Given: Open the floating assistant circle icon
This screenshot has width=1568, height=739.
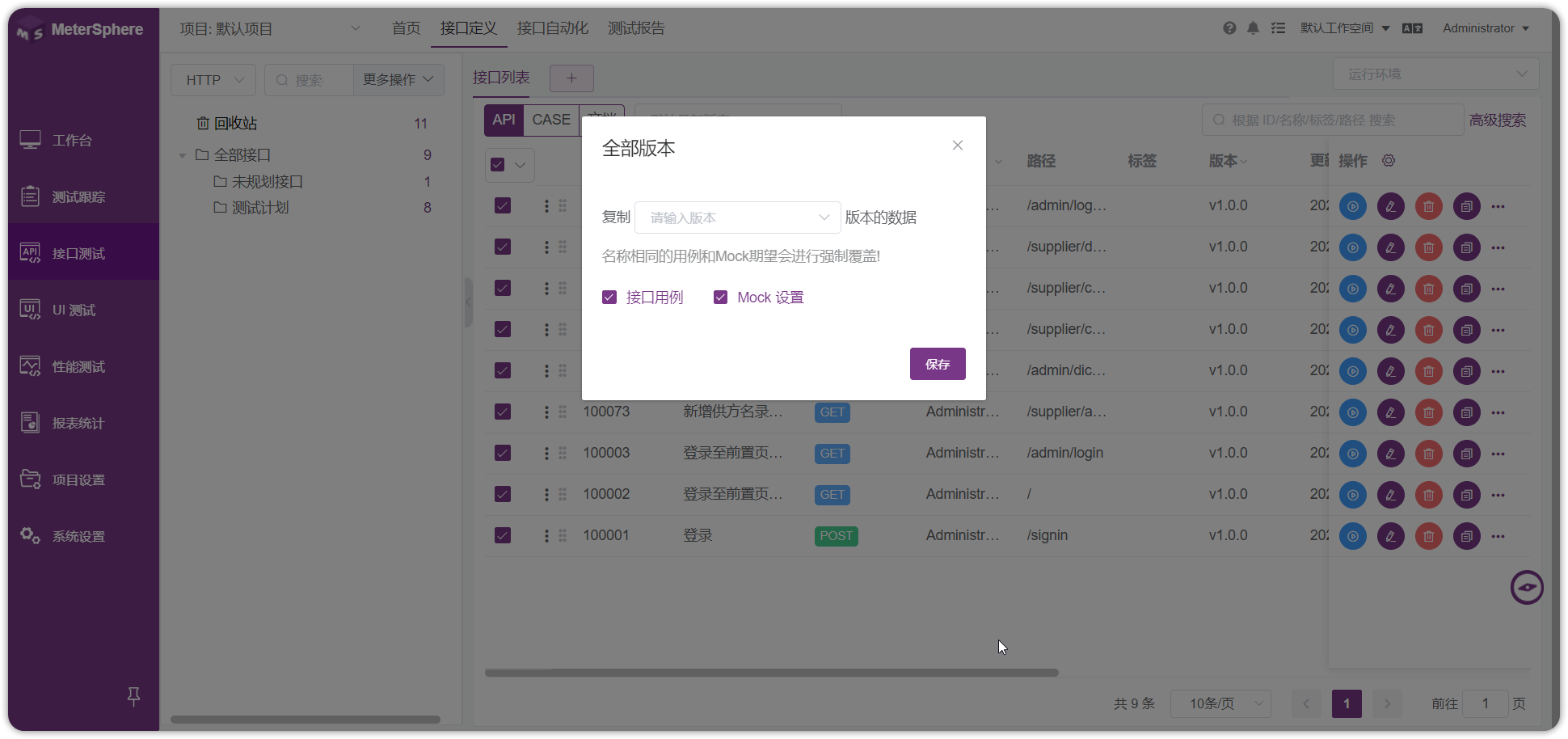Looking at the screenshot, I should [1527, 588].
